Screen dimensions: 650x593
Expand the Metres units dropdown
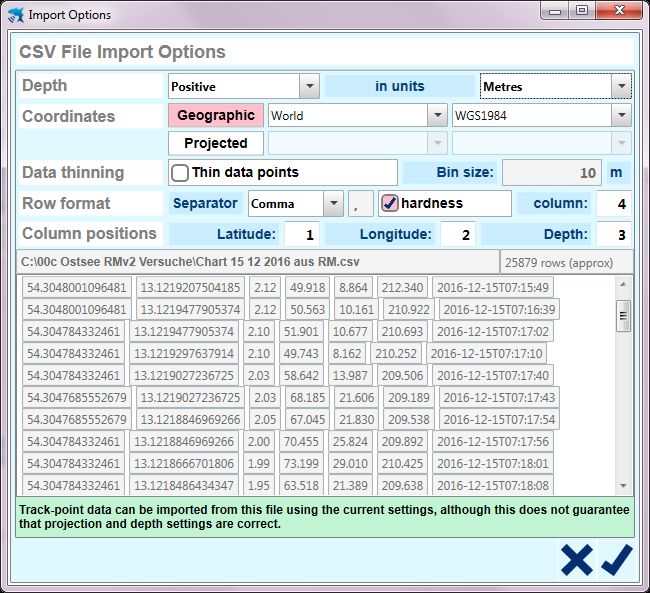coord(621,86)
